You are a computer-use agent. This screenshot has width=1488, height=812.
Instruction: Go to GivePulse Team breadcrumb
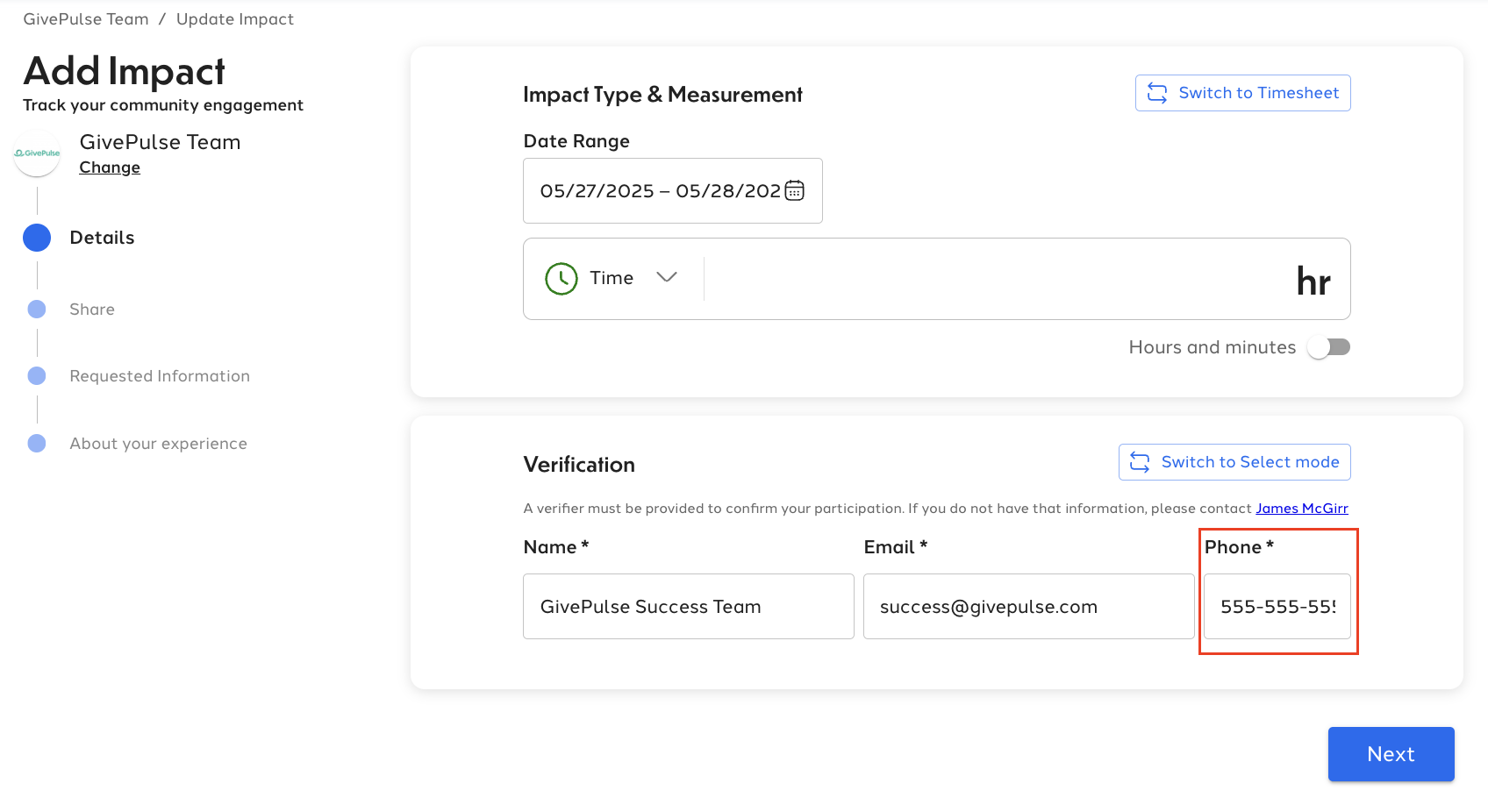coord(86,19)
